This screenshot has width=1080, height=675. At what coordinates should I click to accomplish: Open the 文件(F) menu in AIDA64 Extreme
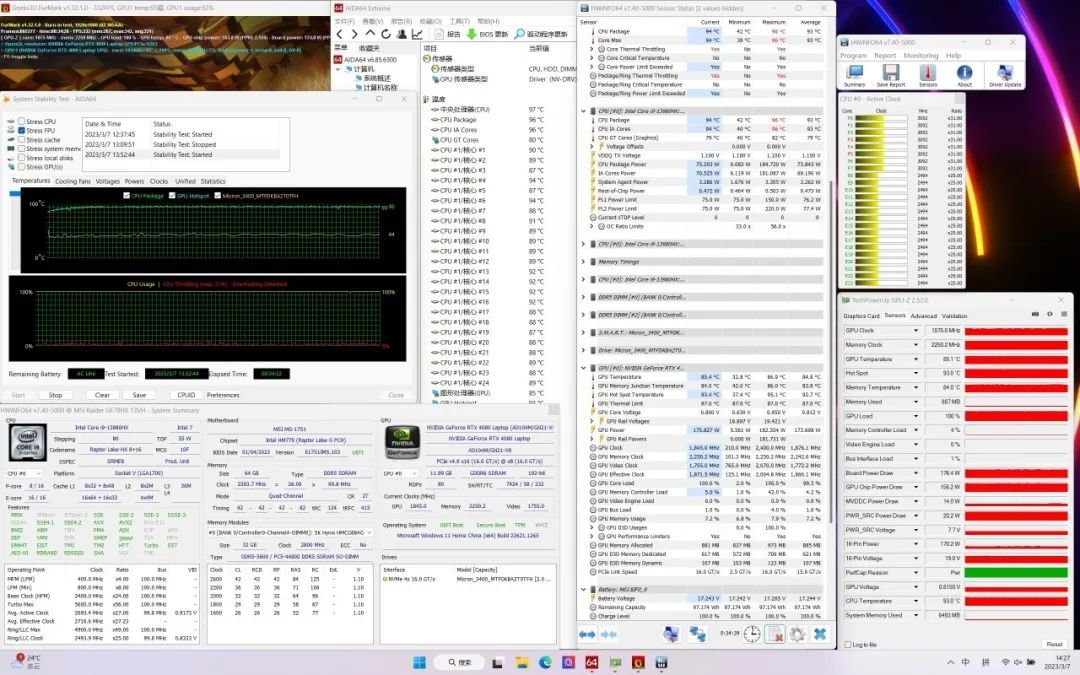pos(344,21)
